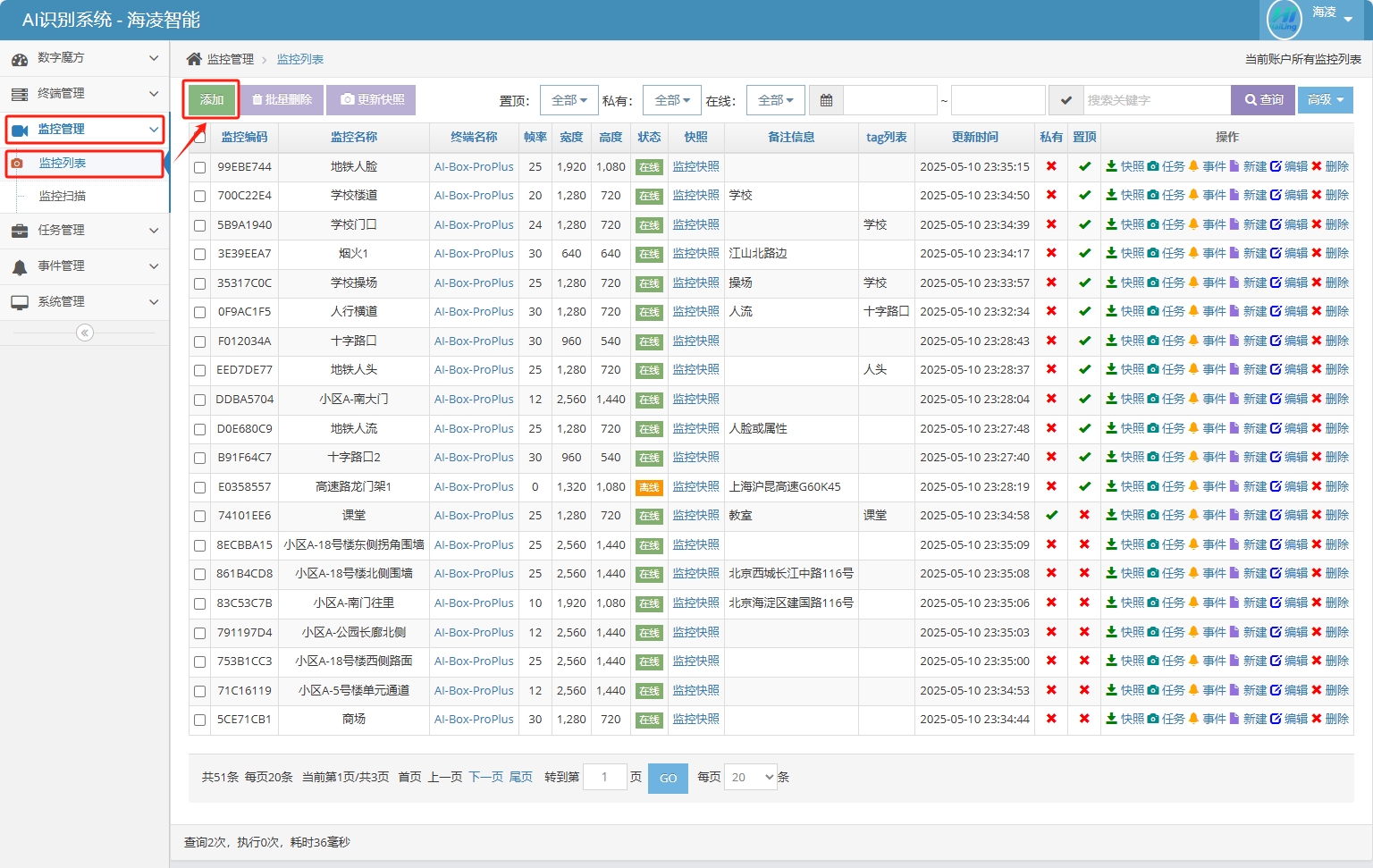The image size is (1373, 868).
Task: Click the 事件管理 bell icon in sidebar
Action: click(x=20, y=267)
